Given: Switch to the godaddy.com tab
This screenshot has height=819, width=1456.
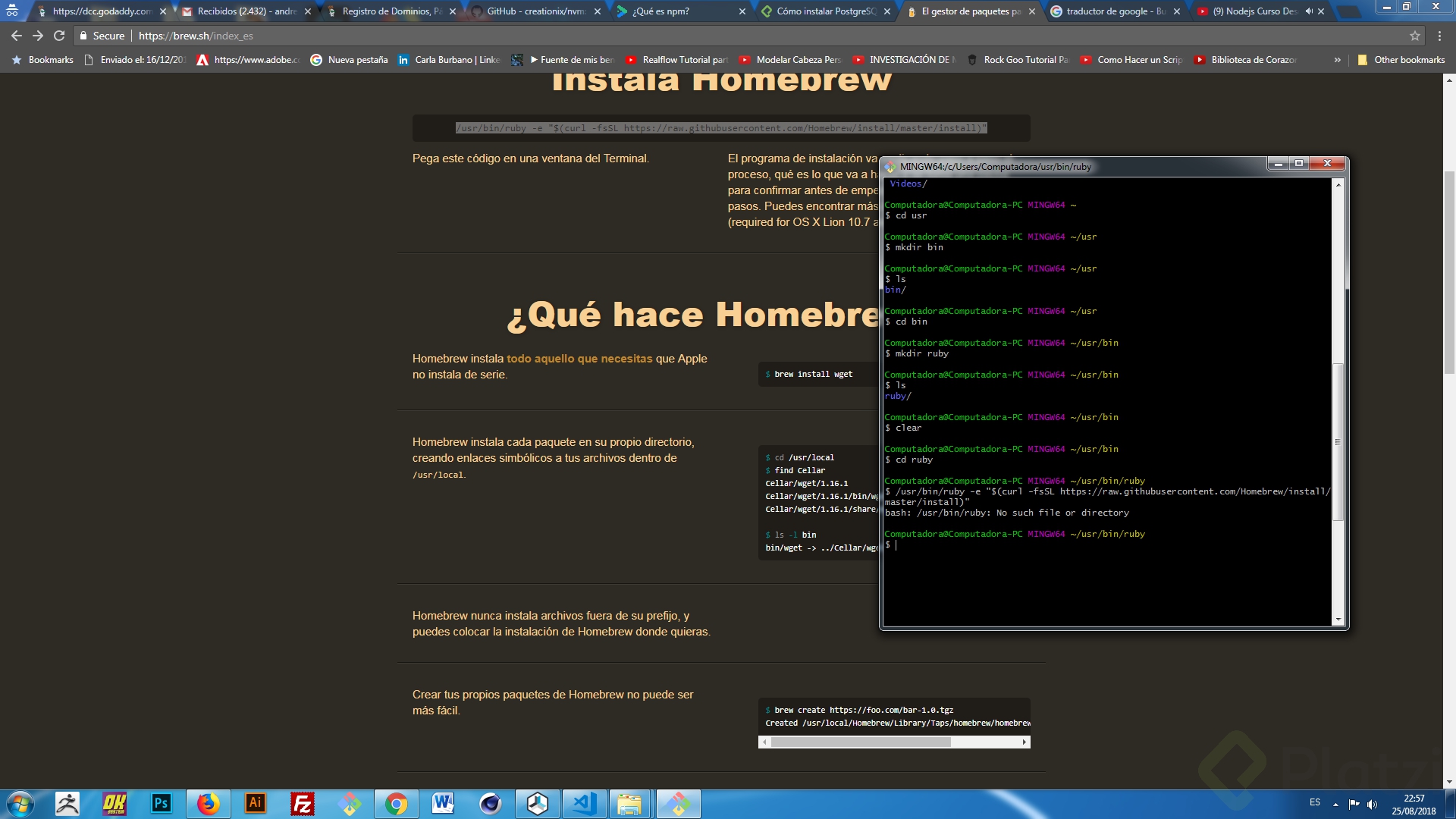Looking at the screenshot, I should pos(102,11).
